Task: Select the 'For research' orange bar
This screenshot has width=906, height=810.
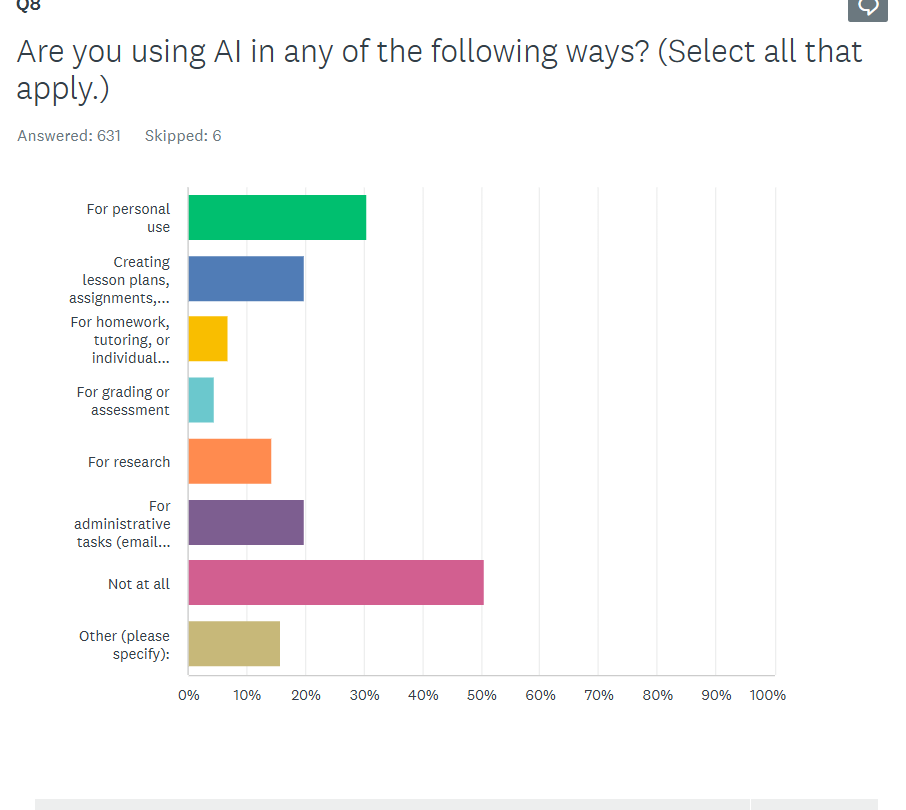Action: tap(228, 461)
